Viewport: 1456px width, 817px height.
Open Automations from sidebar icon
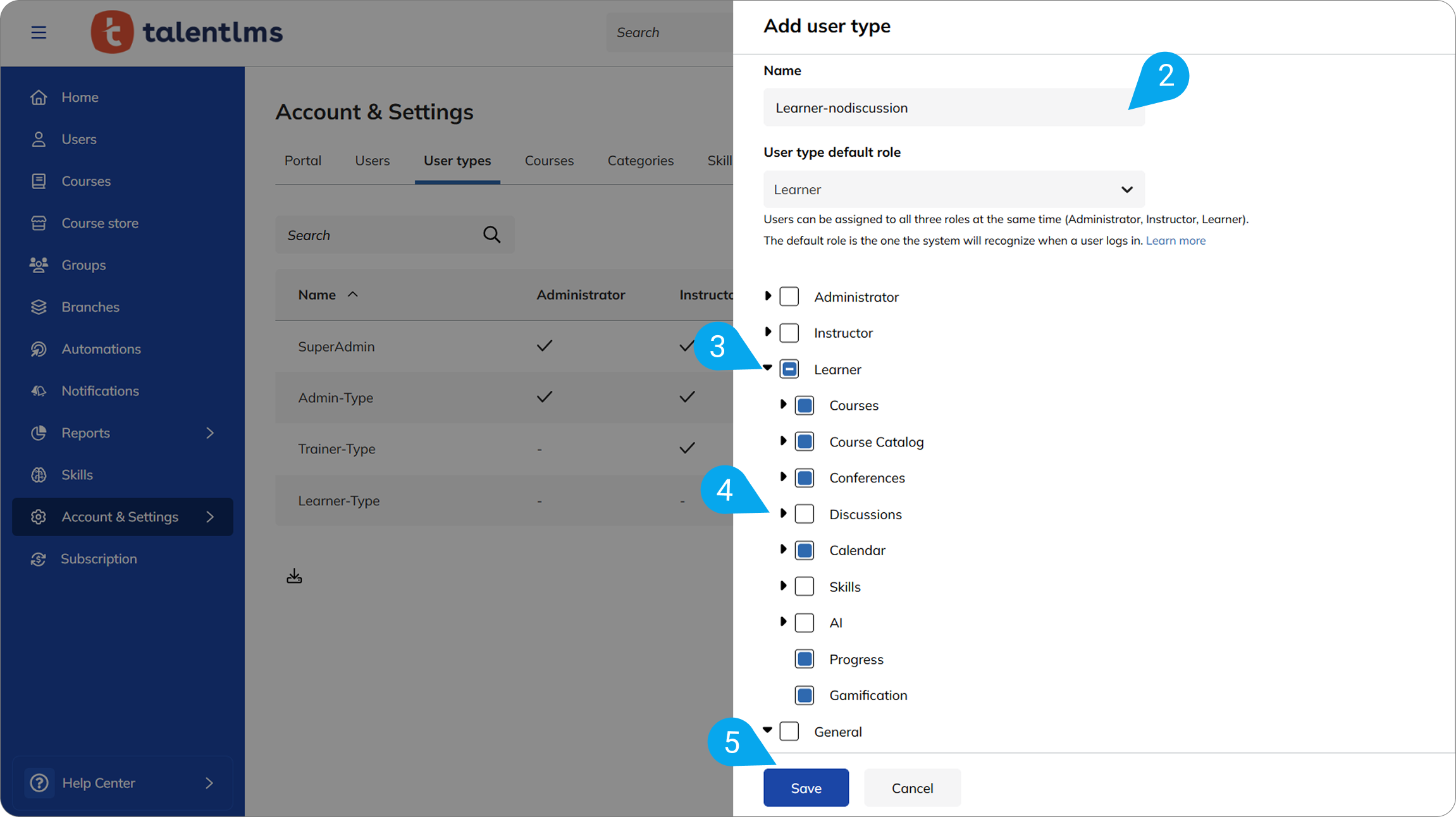39,349
